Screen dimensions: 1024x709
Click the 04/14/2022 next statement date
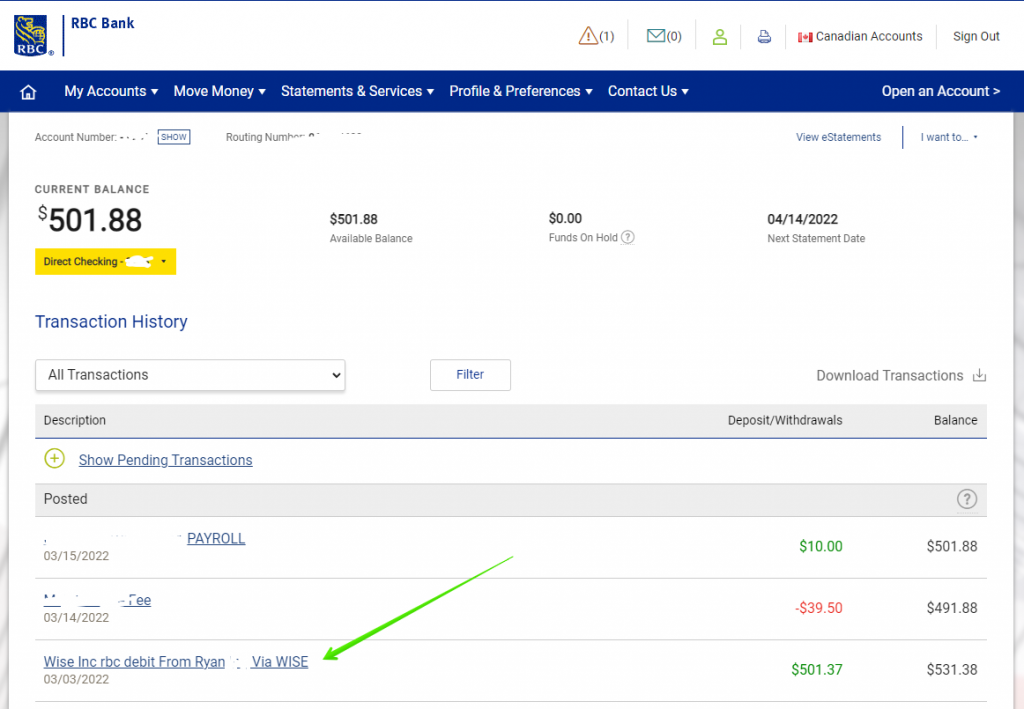point(802,219)
